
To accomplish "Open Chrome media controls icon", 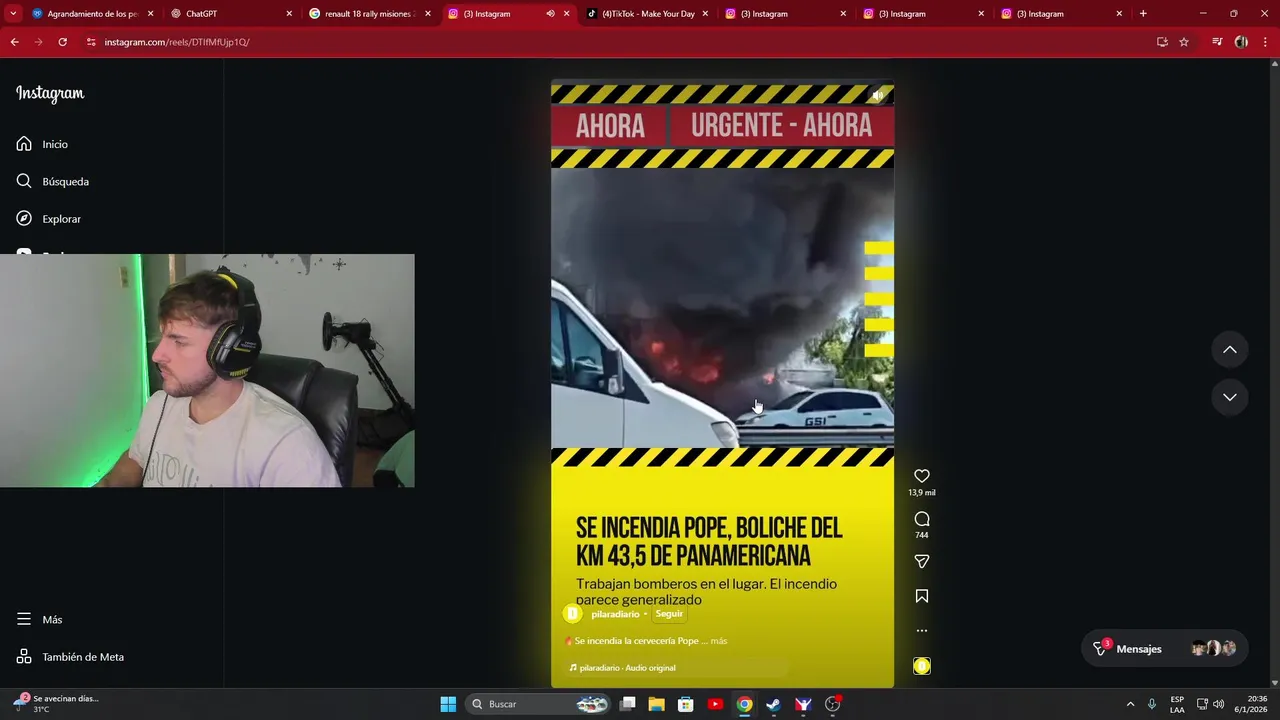I will click(1217, 42).
